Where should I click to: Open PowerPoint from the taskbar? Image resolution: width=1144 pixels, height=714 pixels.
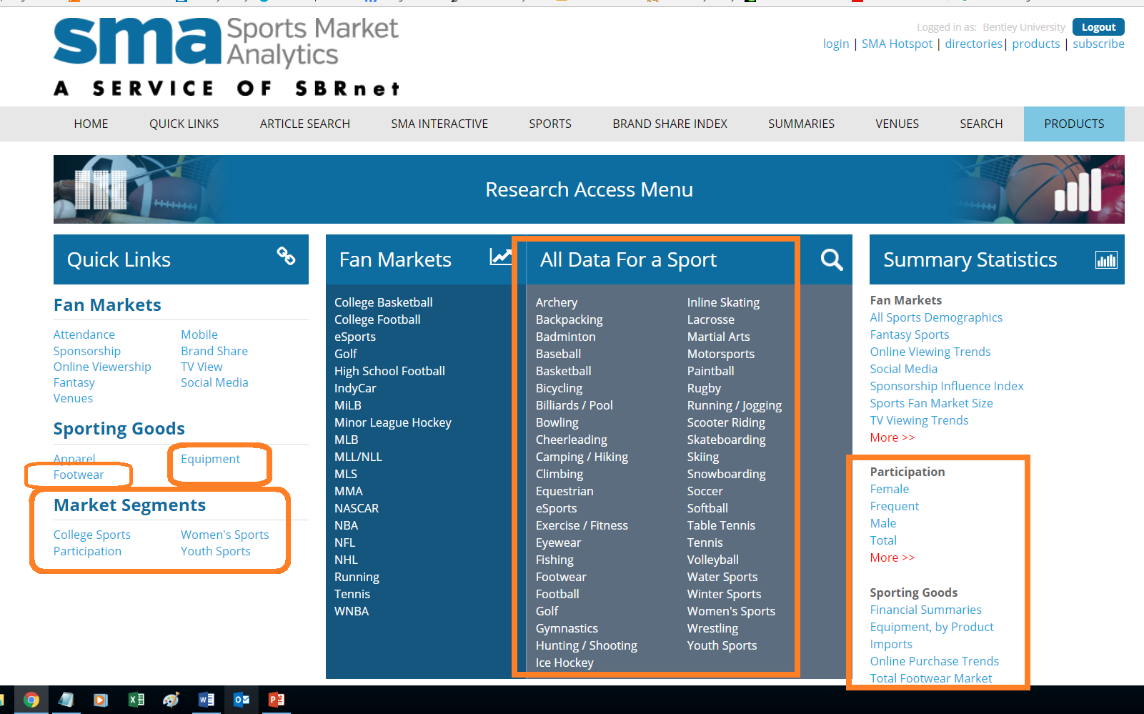(x=277, y=700)
